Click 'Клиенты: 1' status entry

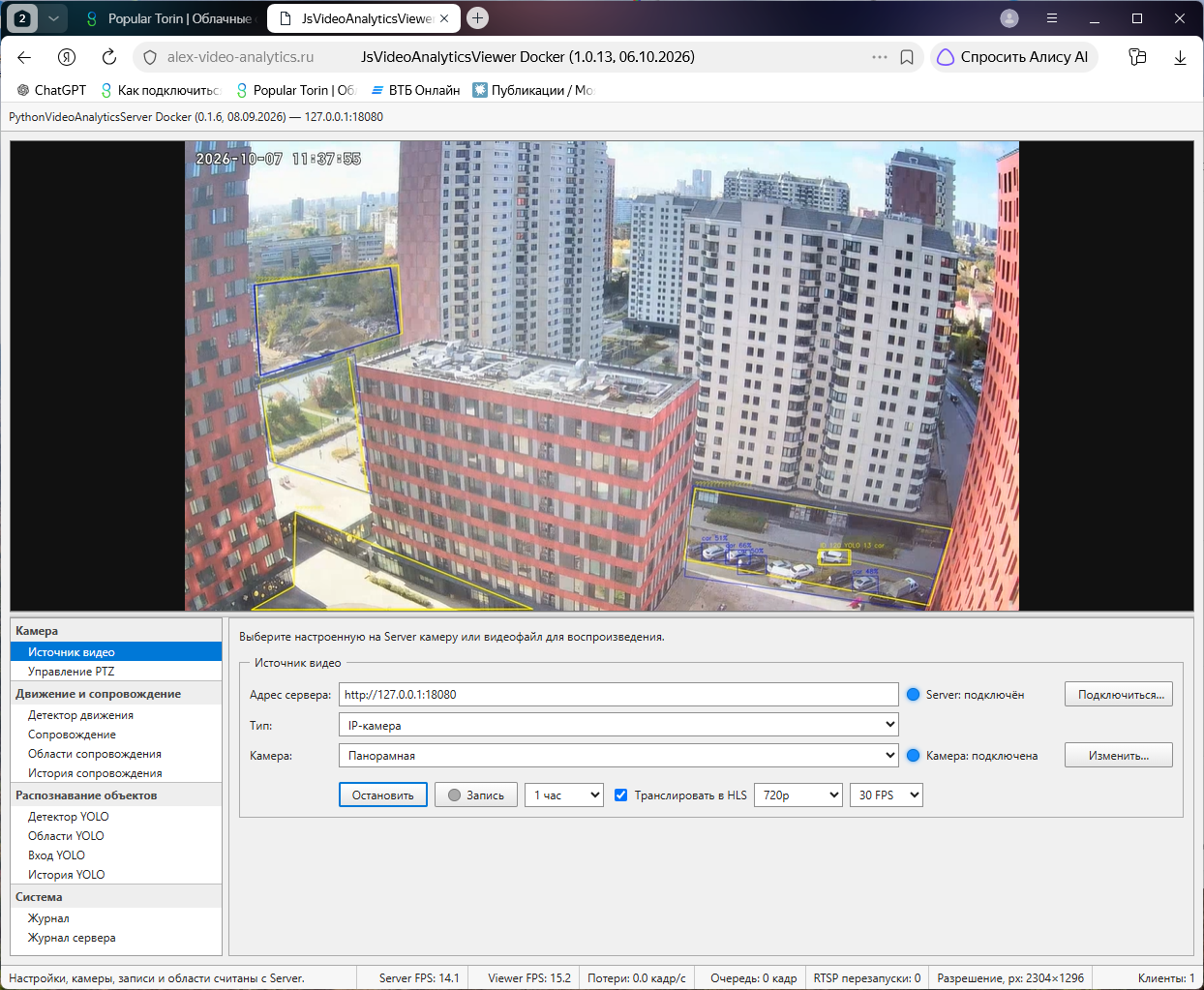point(1166,978)
